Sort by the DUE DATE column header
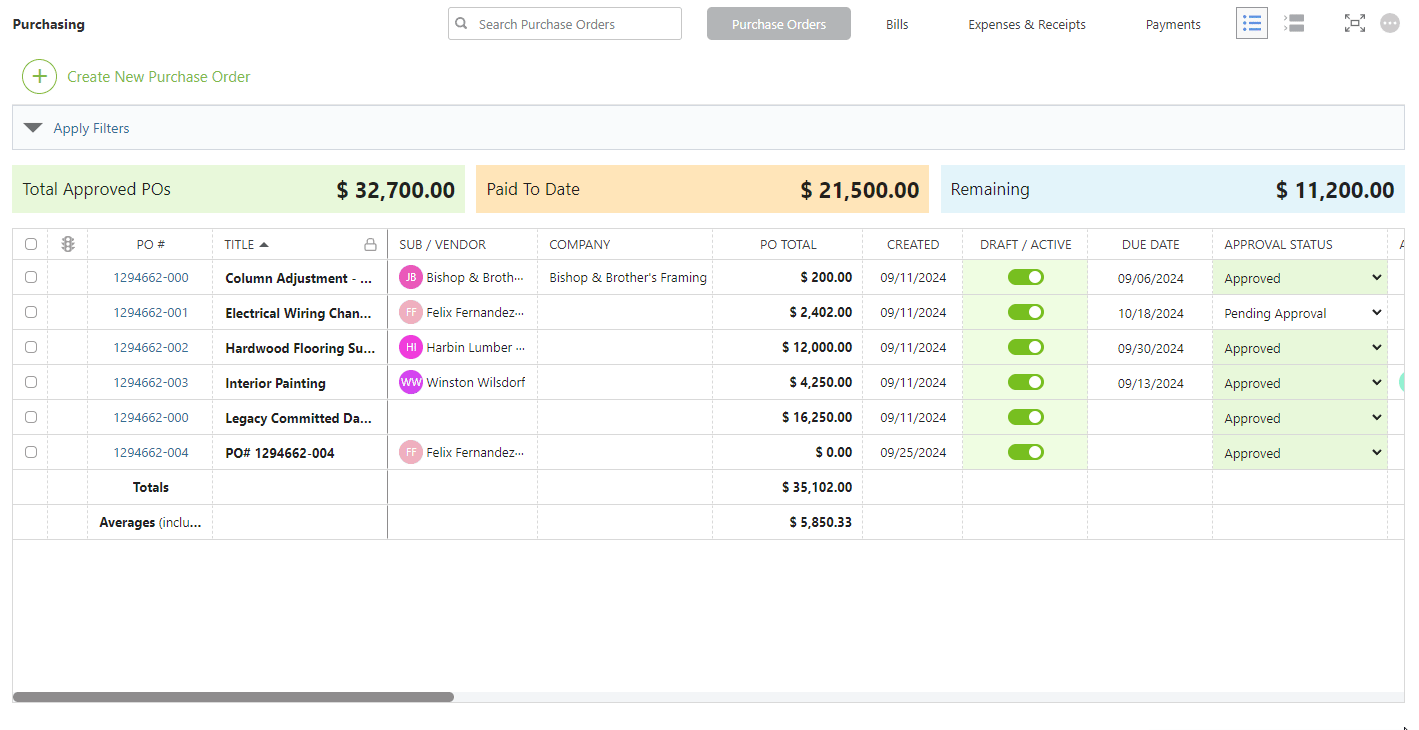The width and height of the screenshot is (1419, 730). (x=1150, y=244)
